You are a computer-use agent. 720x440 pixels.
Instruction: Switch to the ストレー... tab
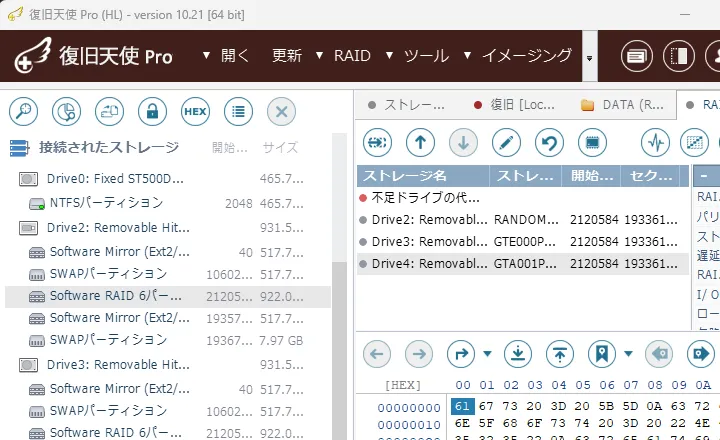click(407, 105)
